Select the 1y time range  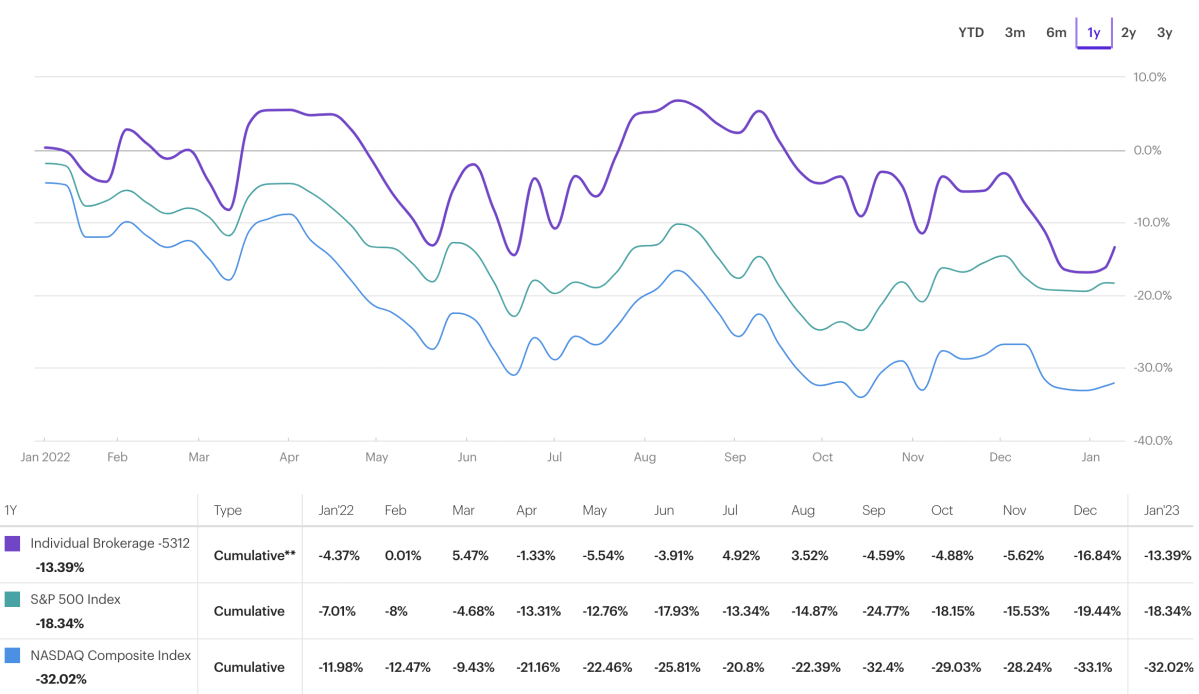[1093, 32]
